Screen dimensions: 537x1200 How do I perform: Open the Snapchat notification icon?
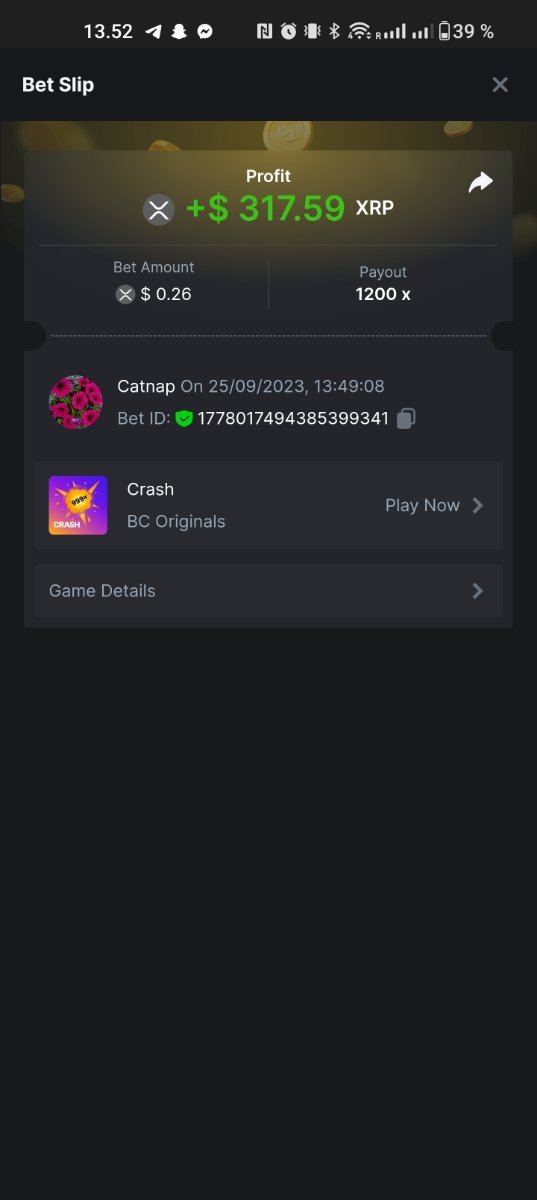tap(179, 31)
